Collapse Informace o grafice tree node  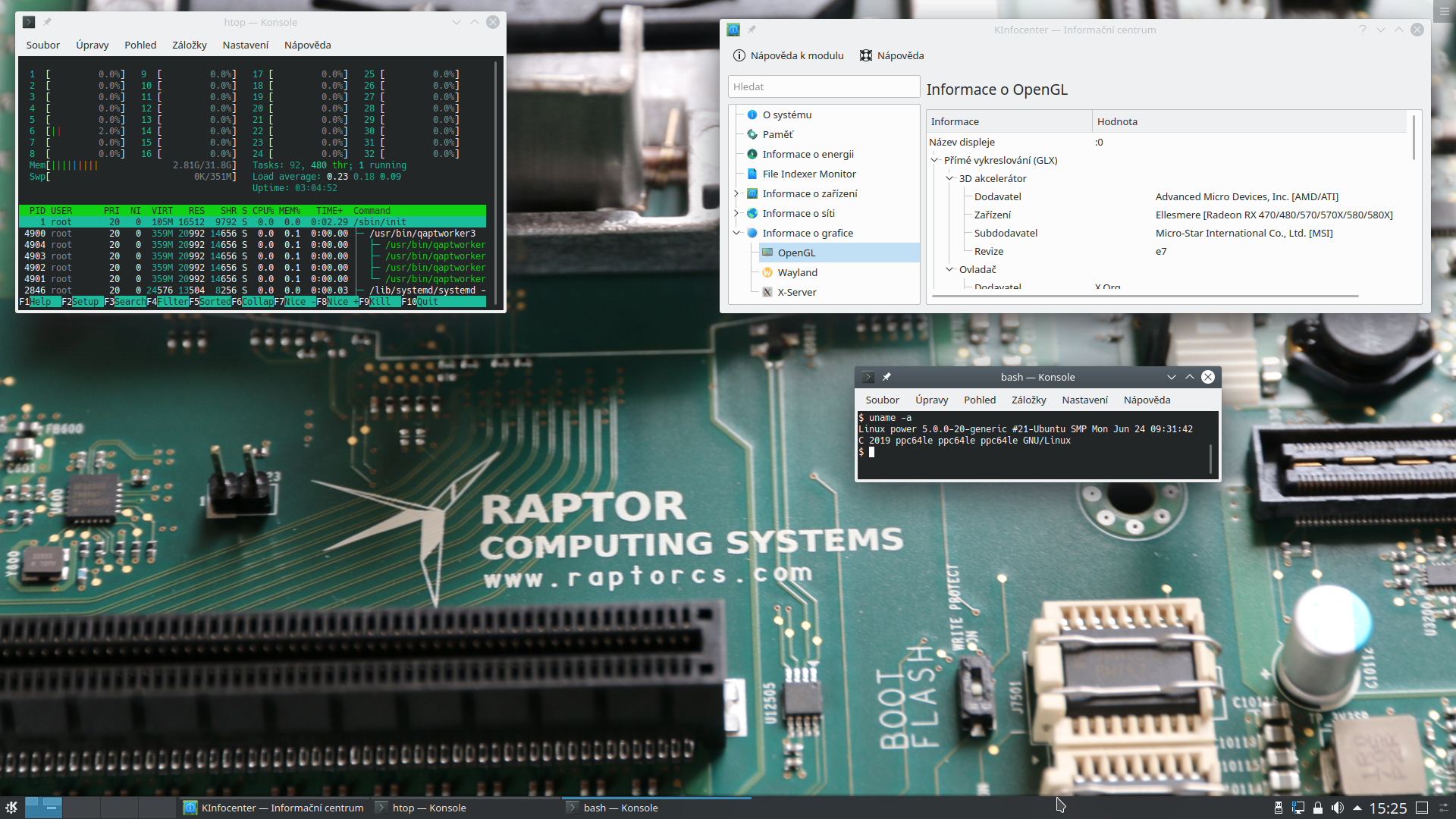(736, 233)
